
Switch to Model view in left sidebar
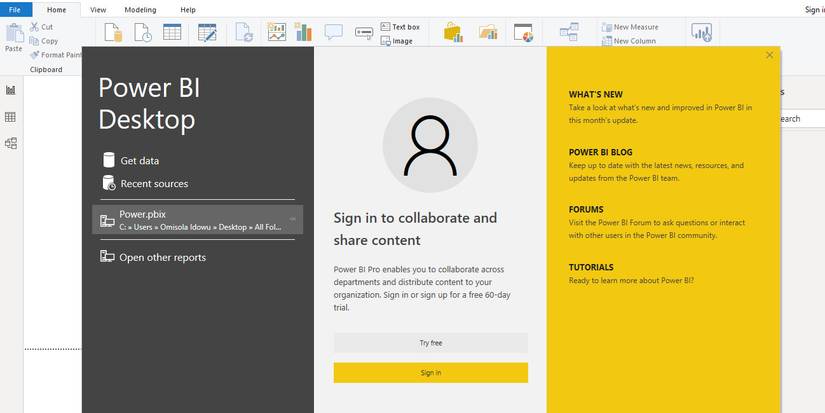coord(11,143)
